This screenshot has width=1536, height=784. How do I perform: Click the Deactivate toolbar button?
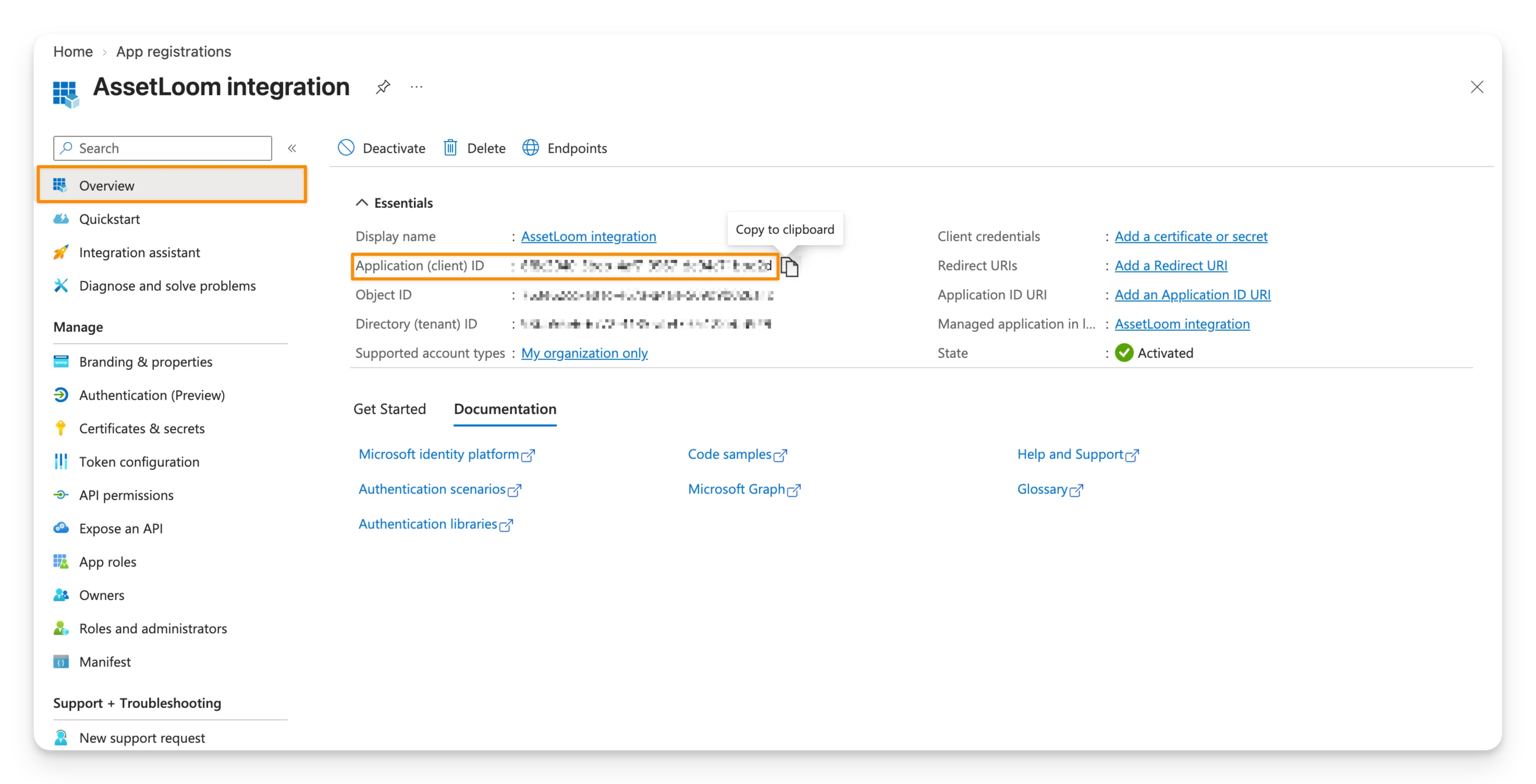pyautogui.click(x=382, y=148)
